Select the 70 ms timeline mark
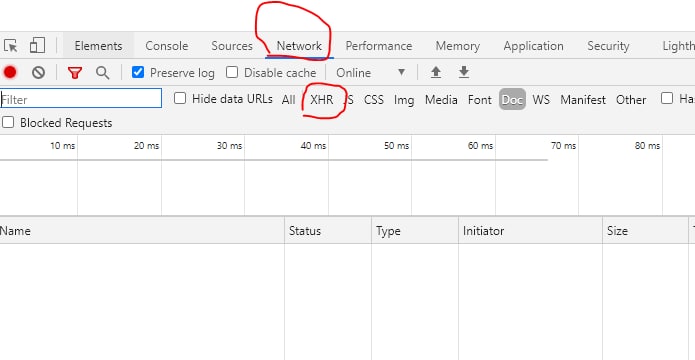The height and width of the screenshot is (360, 695). point(563,146)
